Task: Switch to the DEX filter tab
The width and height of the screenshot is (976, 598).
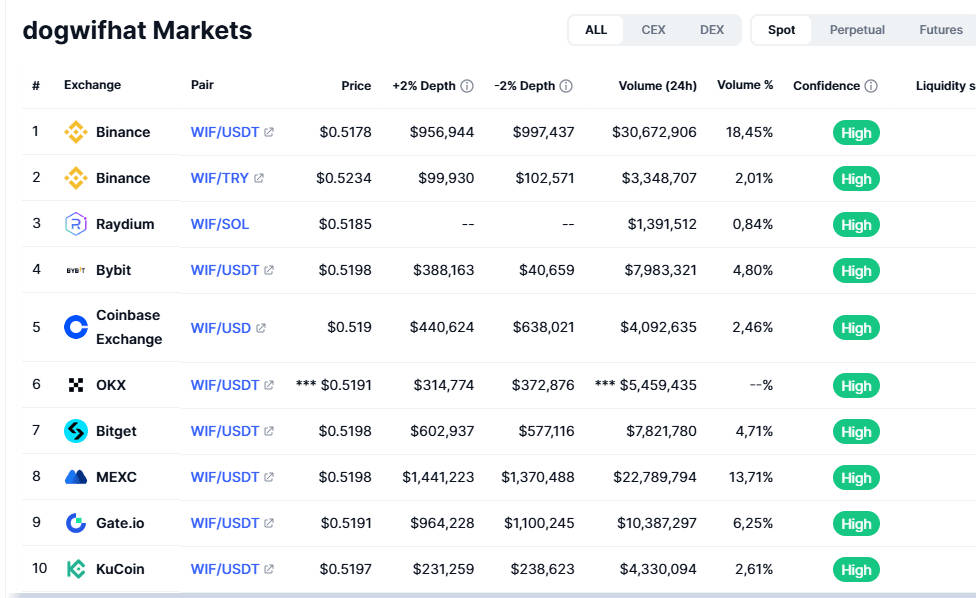Action: click(x=711, y=30)
